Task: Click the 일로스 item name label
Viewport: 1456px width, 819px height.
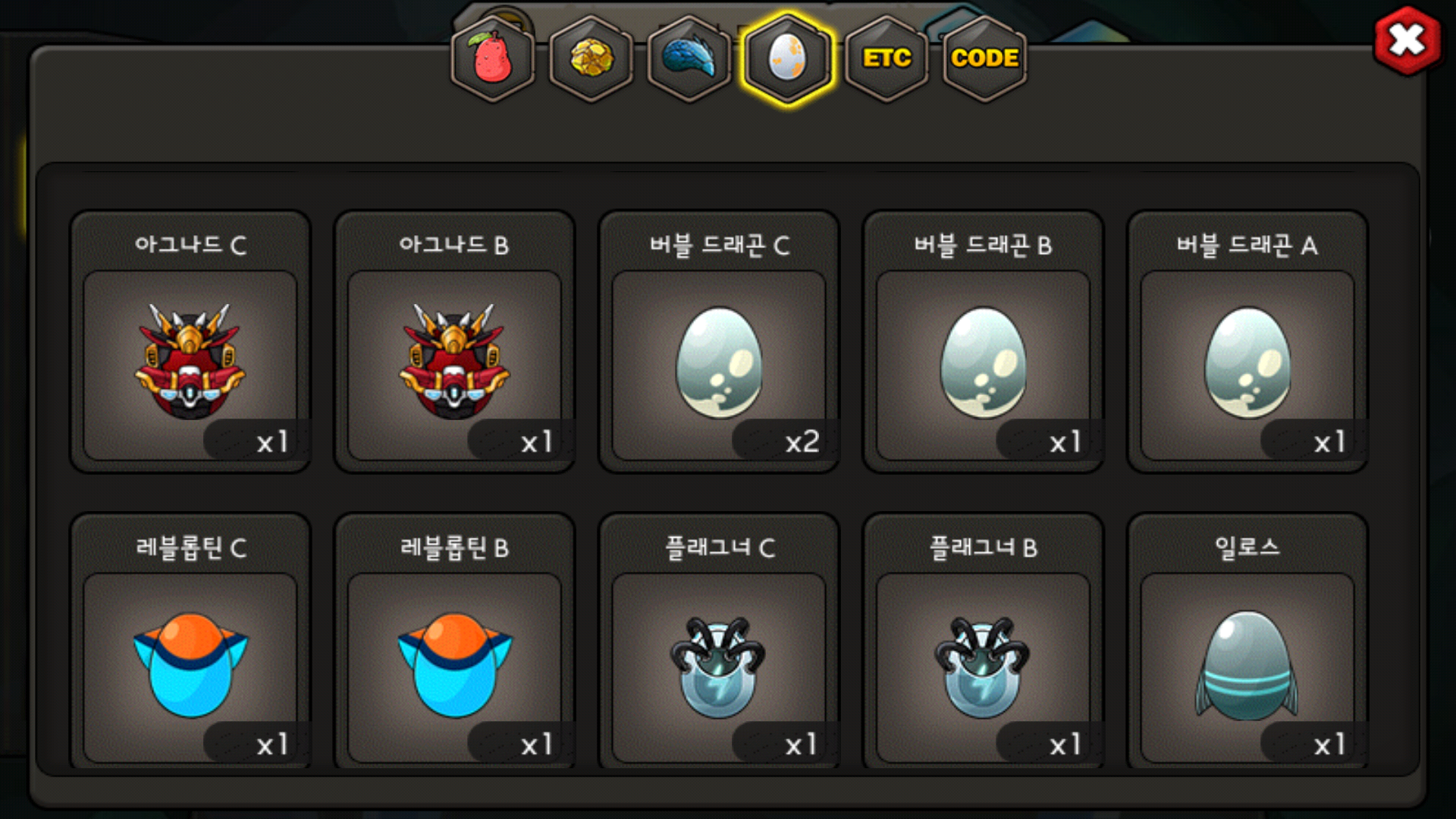Action: tap(1247, 547)
